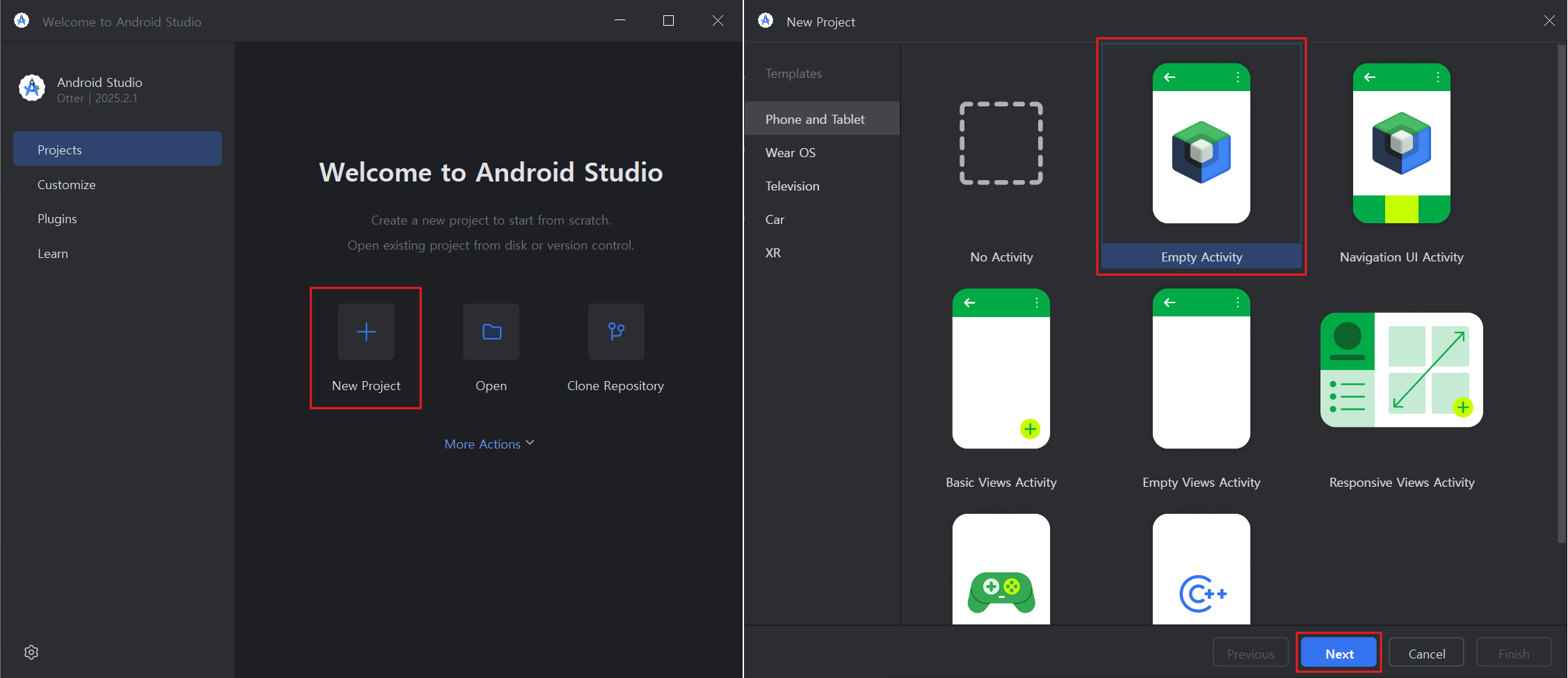This screenshot has height=678, width=1568.
Task: Click the Next button
Action: [1339, 653]
